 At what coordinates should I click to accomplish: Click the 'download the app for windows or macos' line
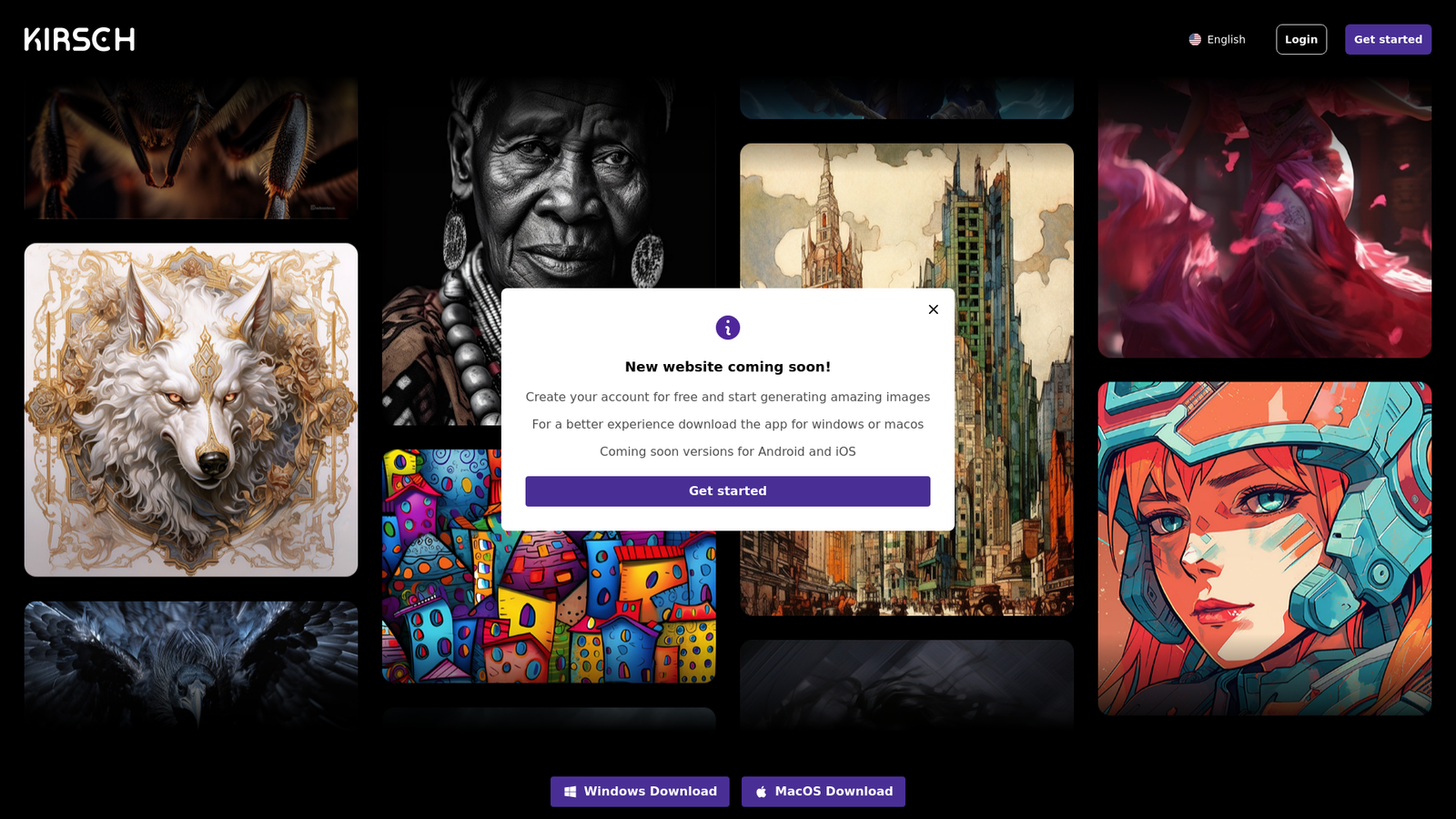(792, 424)
